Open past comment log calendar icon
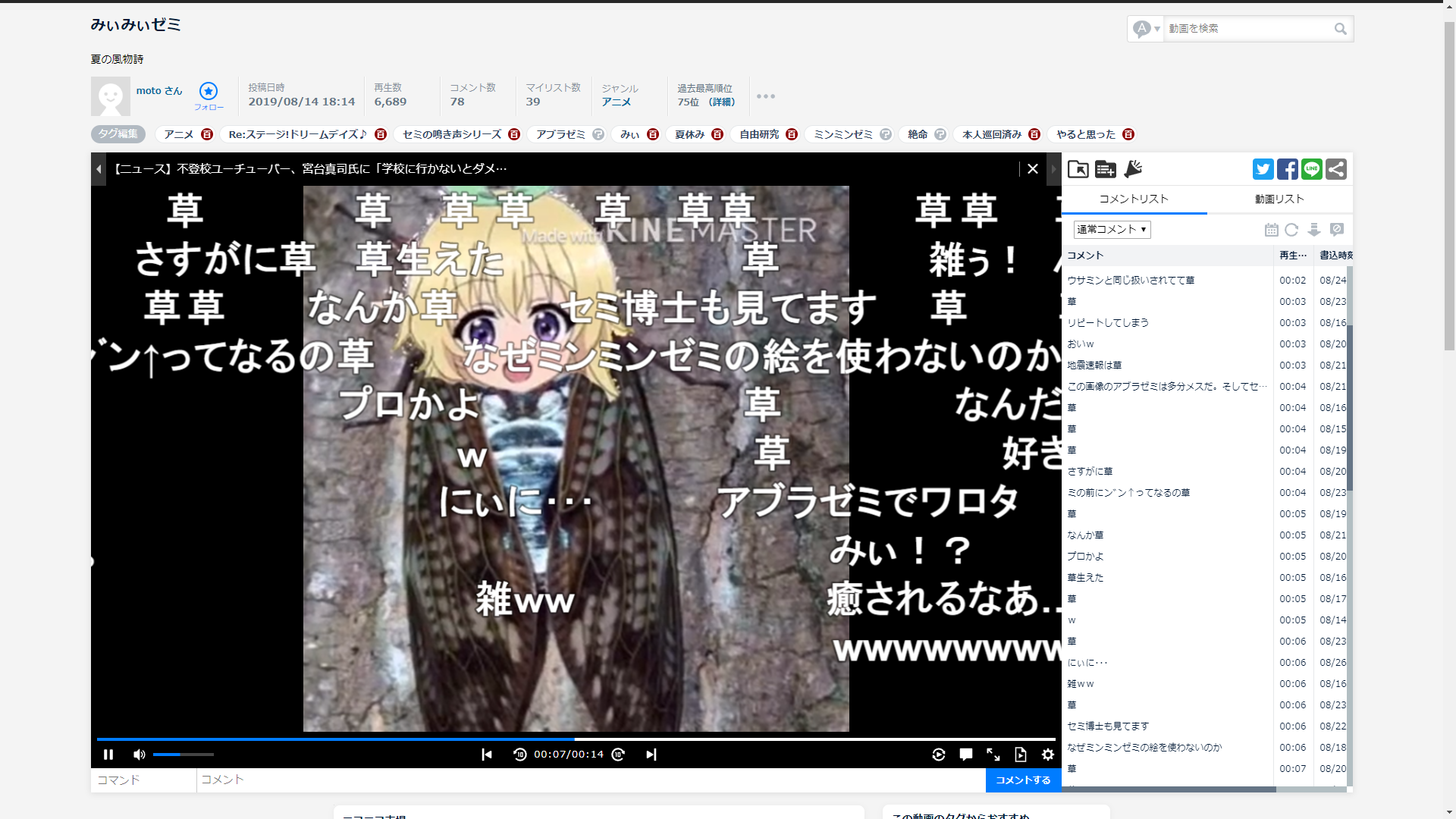Screen dimensions: 1456x819 [1271, 229]
